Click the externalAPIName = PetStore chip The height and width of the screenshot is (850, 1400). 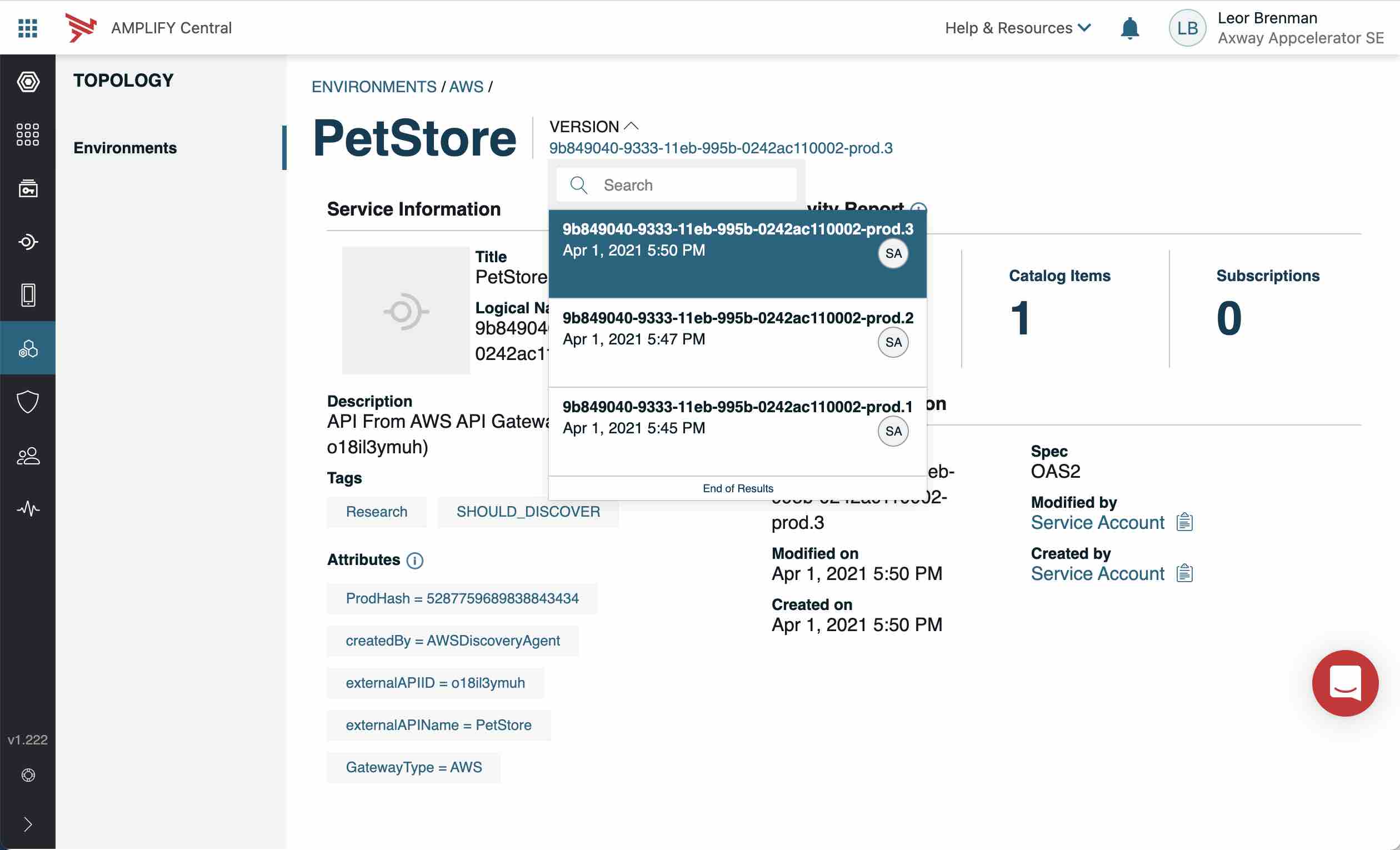pyautogui.click(x=439, y=725)
